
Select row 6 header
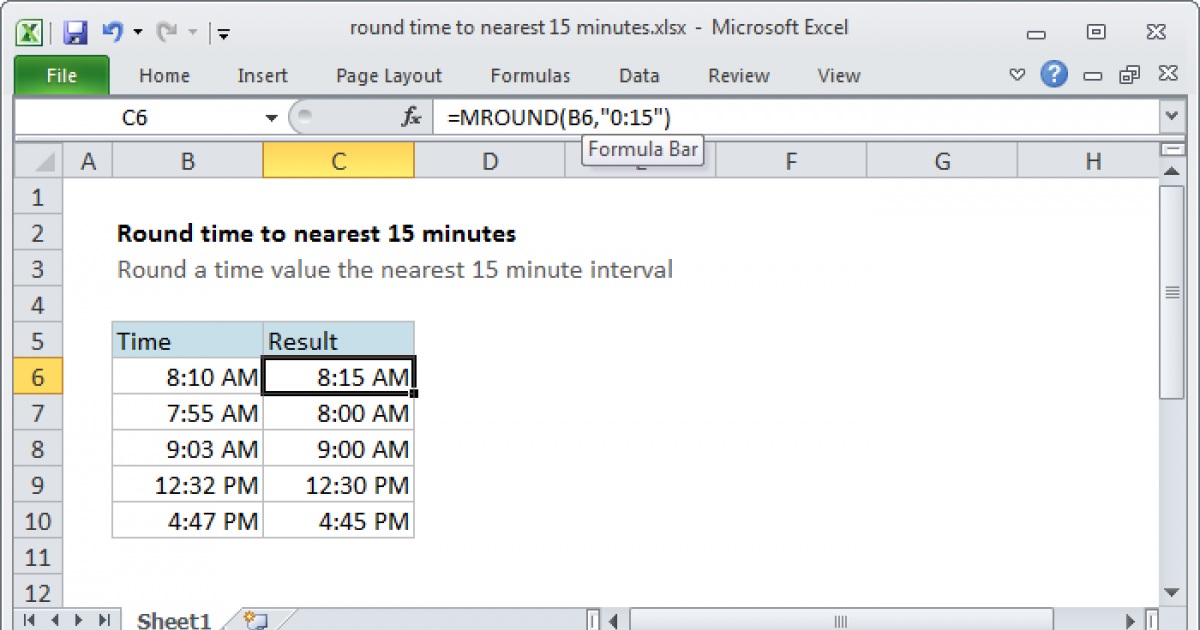(x=39, y=377)
